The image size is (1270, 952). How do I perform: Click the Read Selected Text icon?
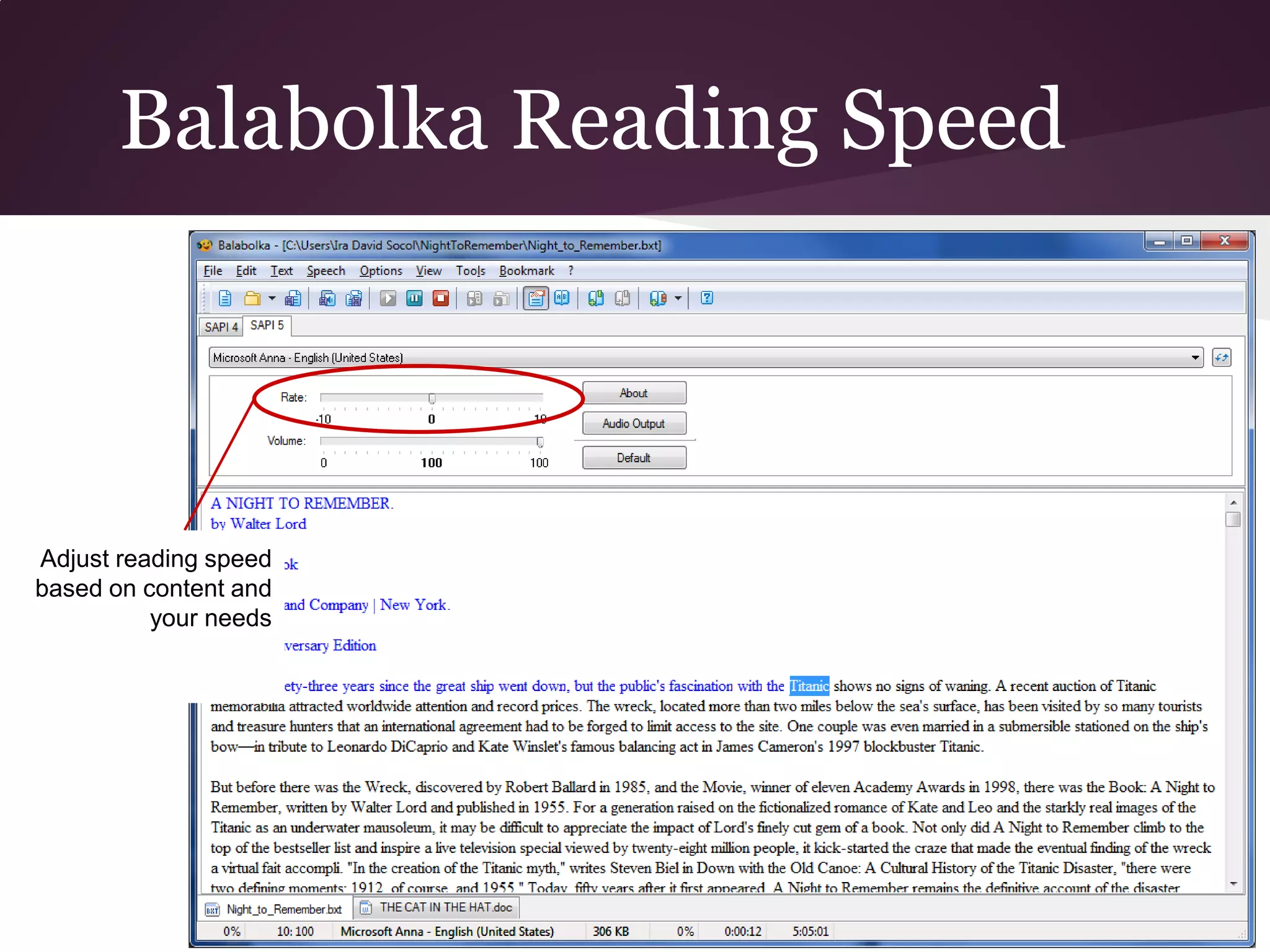click(474, 299)
